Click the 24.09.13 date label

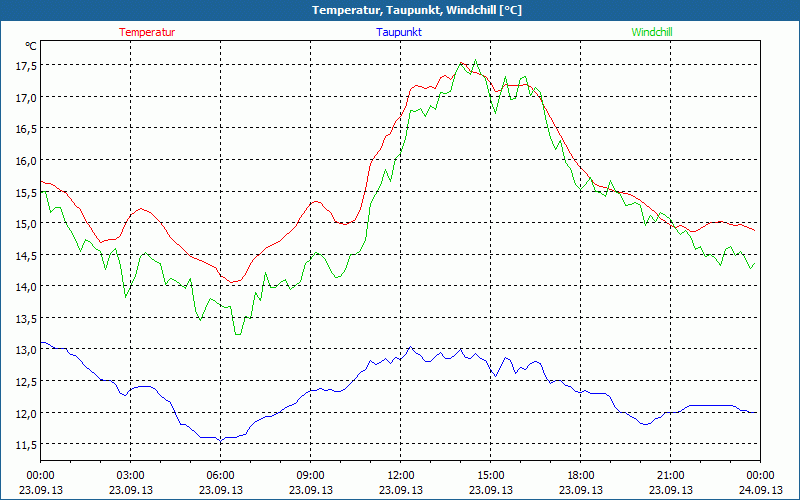(760, 490)
